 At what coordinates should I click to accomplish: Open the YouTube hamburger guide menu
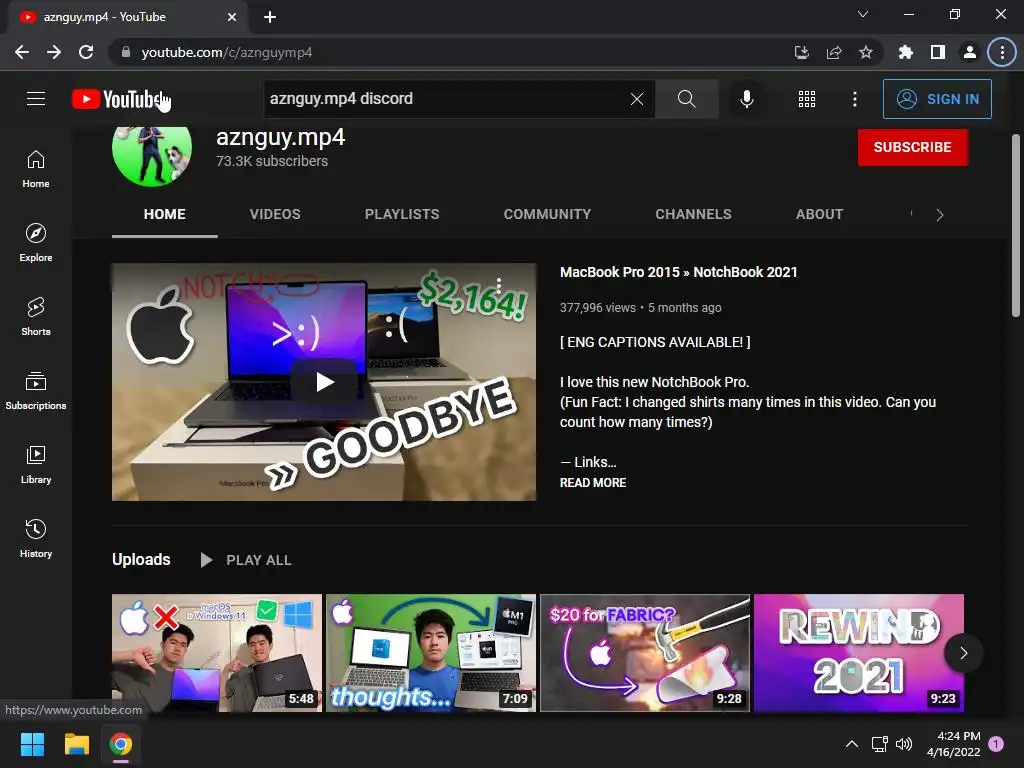[x=36, y=99]
